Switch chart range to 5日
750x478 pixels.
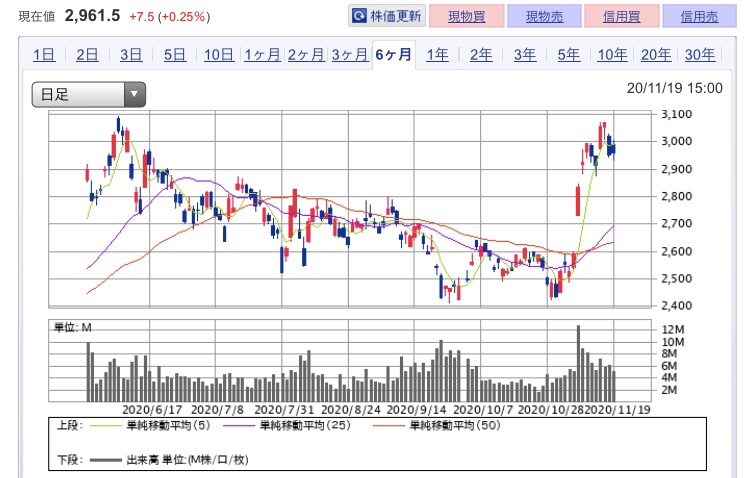coord(175,55)
